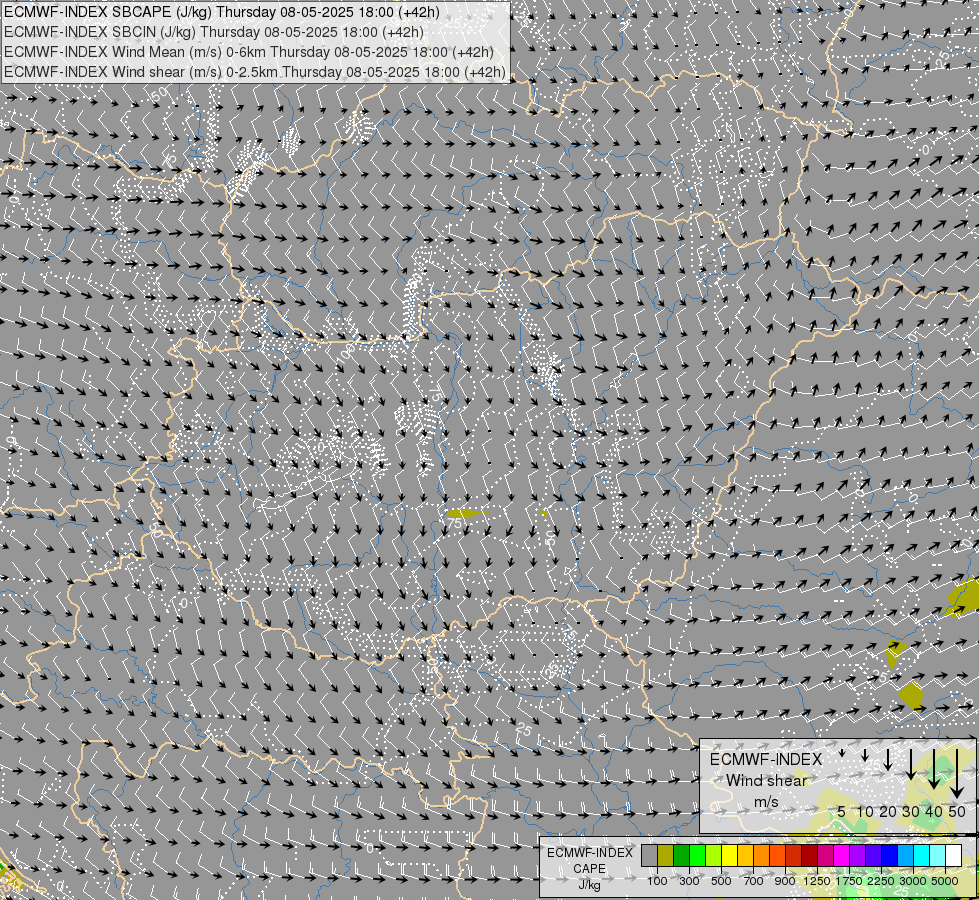Click the CAPE legend value 1750
Image resolution: width=979 pixels, height=900 pixels.
(849, 881)
